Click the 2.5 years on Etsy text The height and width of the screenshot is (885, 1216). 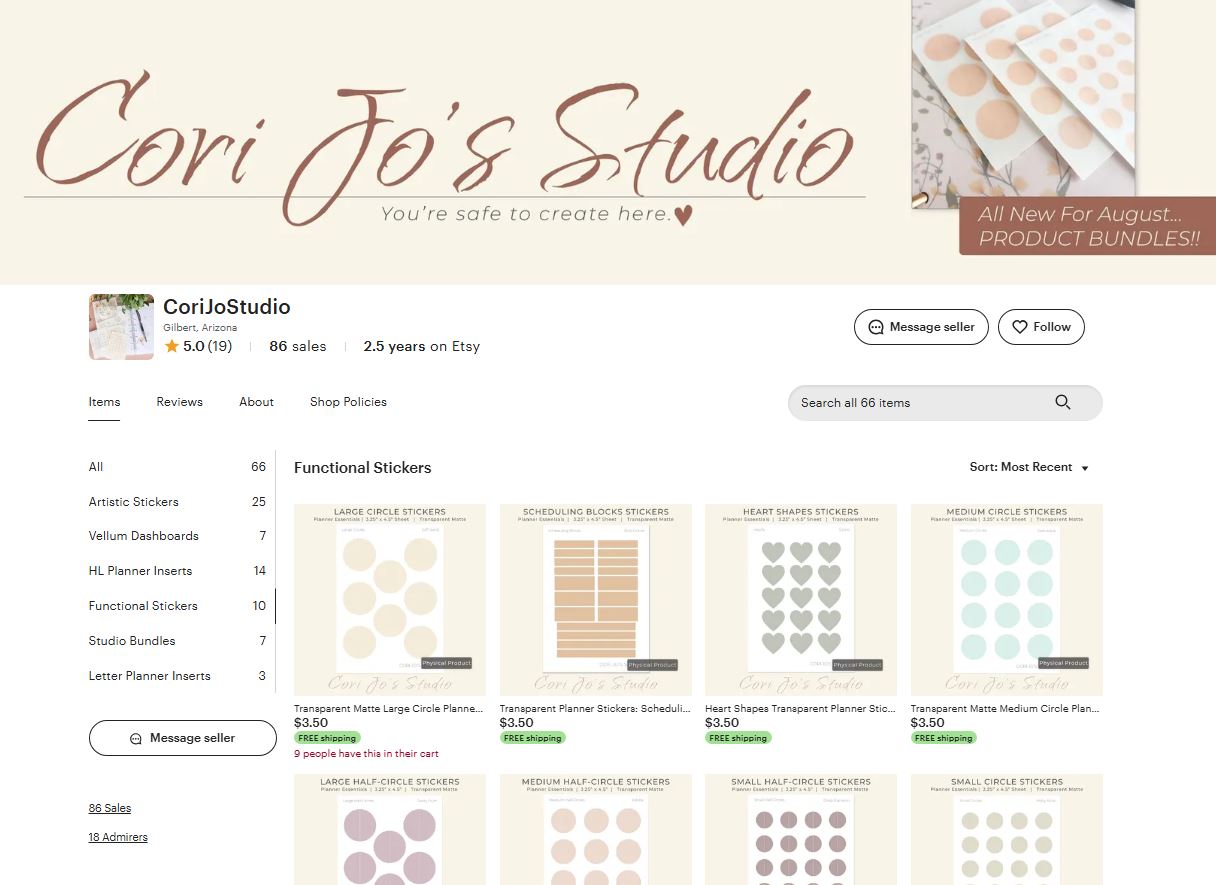tap(422, 346)
